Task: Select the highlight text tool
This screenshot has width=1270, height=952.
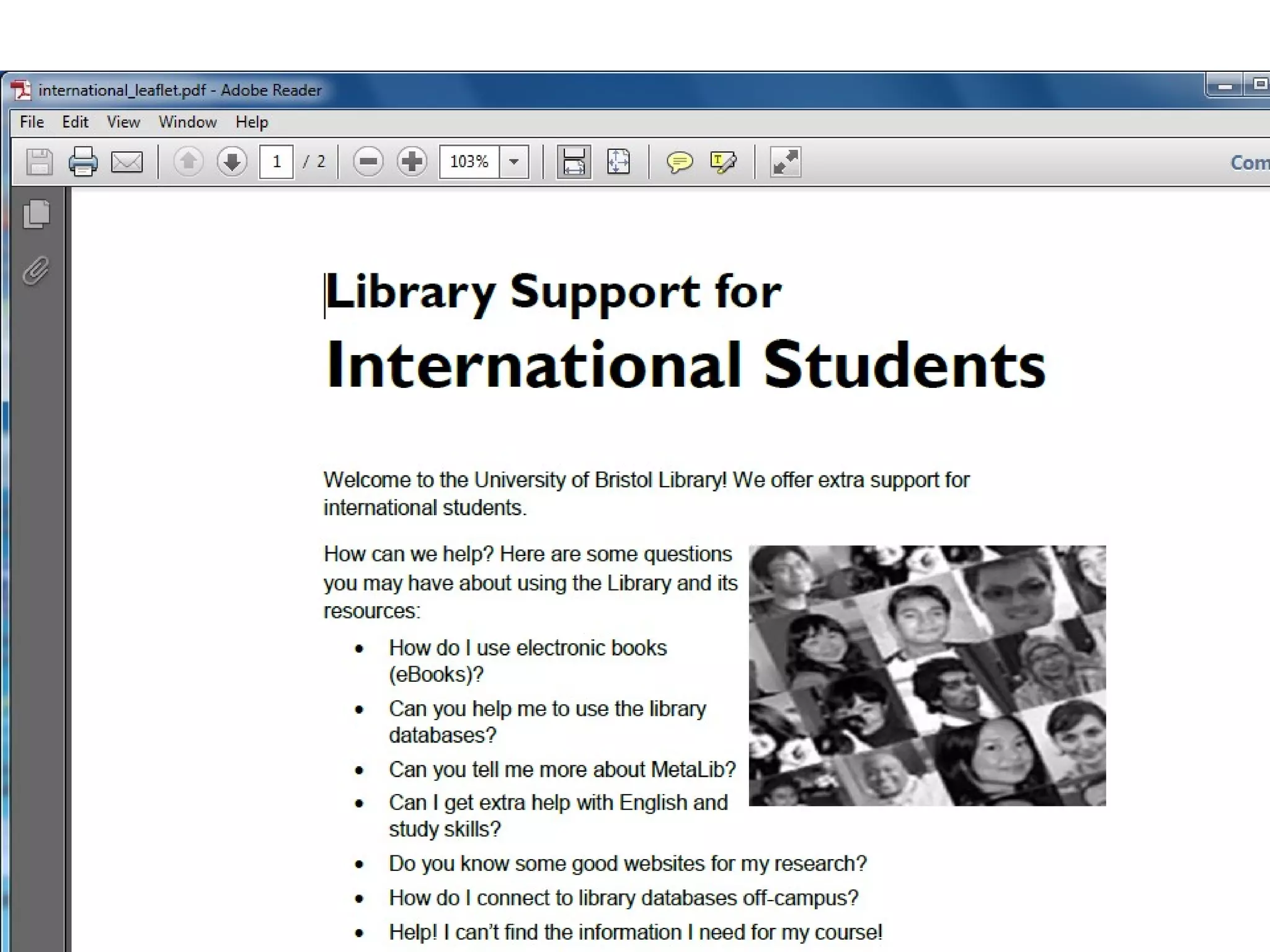Action: coord(723,162)
